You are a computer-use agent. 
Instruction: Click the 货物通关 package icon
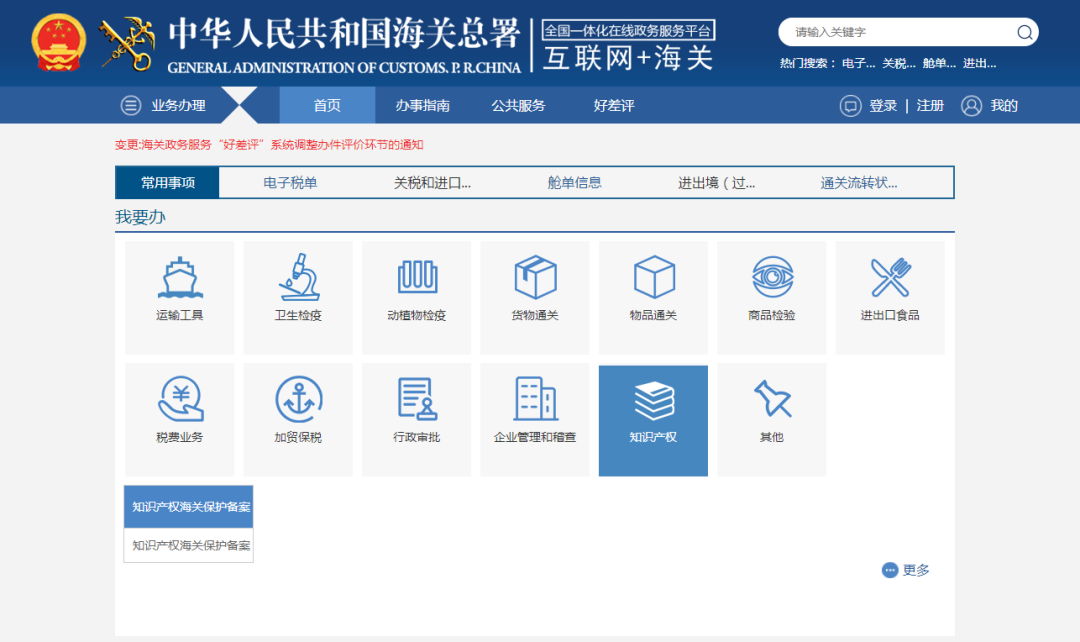535,283
